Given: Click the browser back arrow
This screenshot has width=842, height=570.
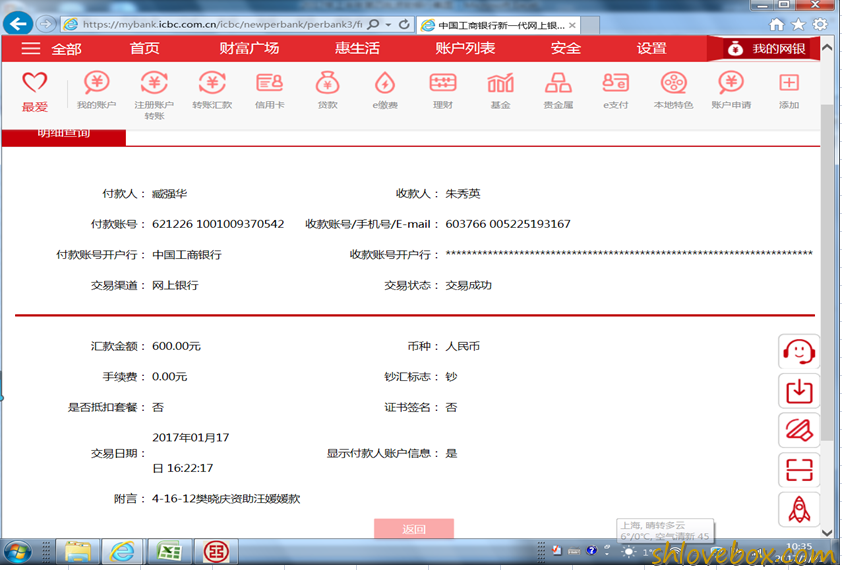Looking at the screenshot, I should coord(18,24).
